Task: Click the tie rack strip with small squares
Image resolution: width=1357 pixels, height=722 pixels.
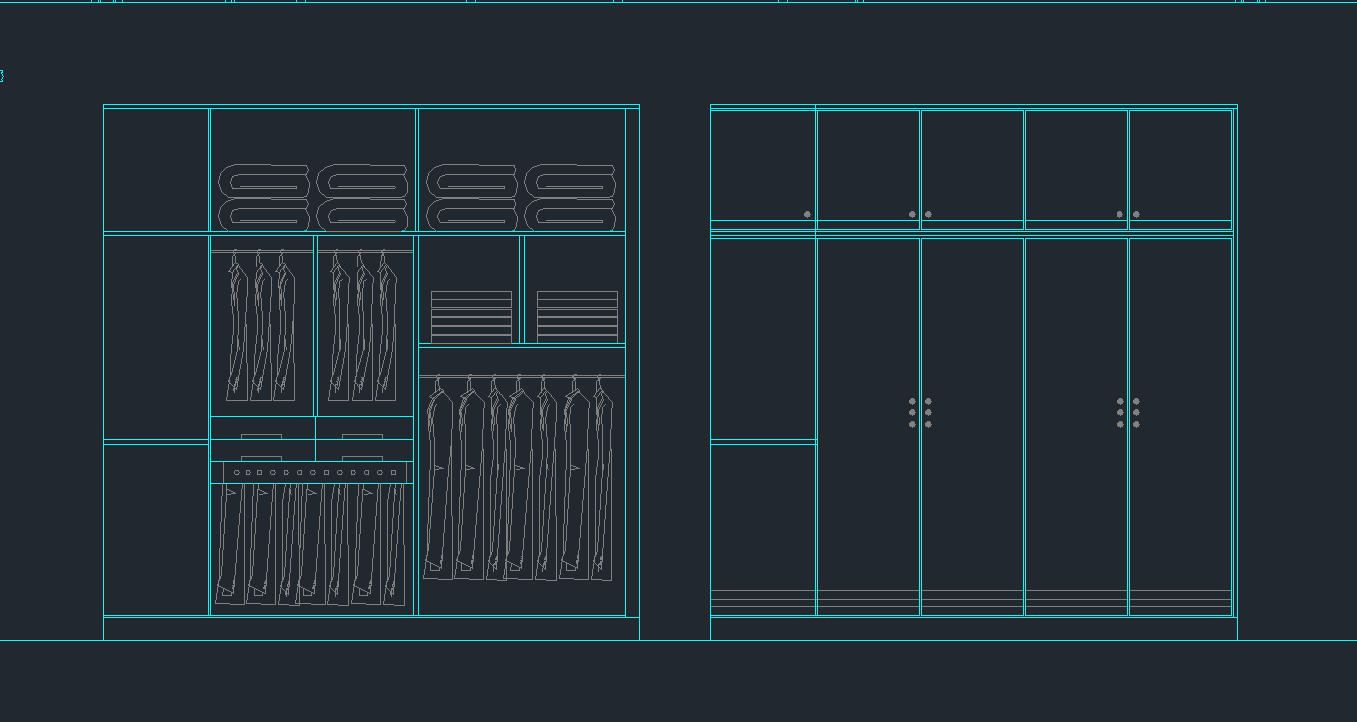Action: click(x=312, y=472)
